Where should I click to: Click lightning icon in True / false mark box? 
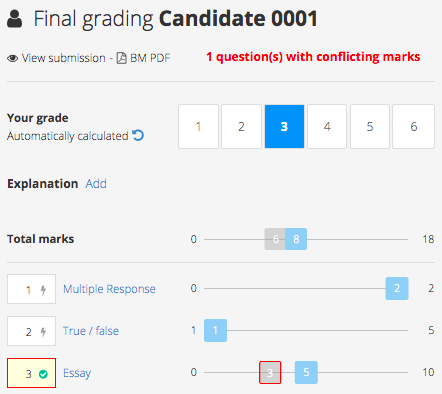tap(43, 332)
